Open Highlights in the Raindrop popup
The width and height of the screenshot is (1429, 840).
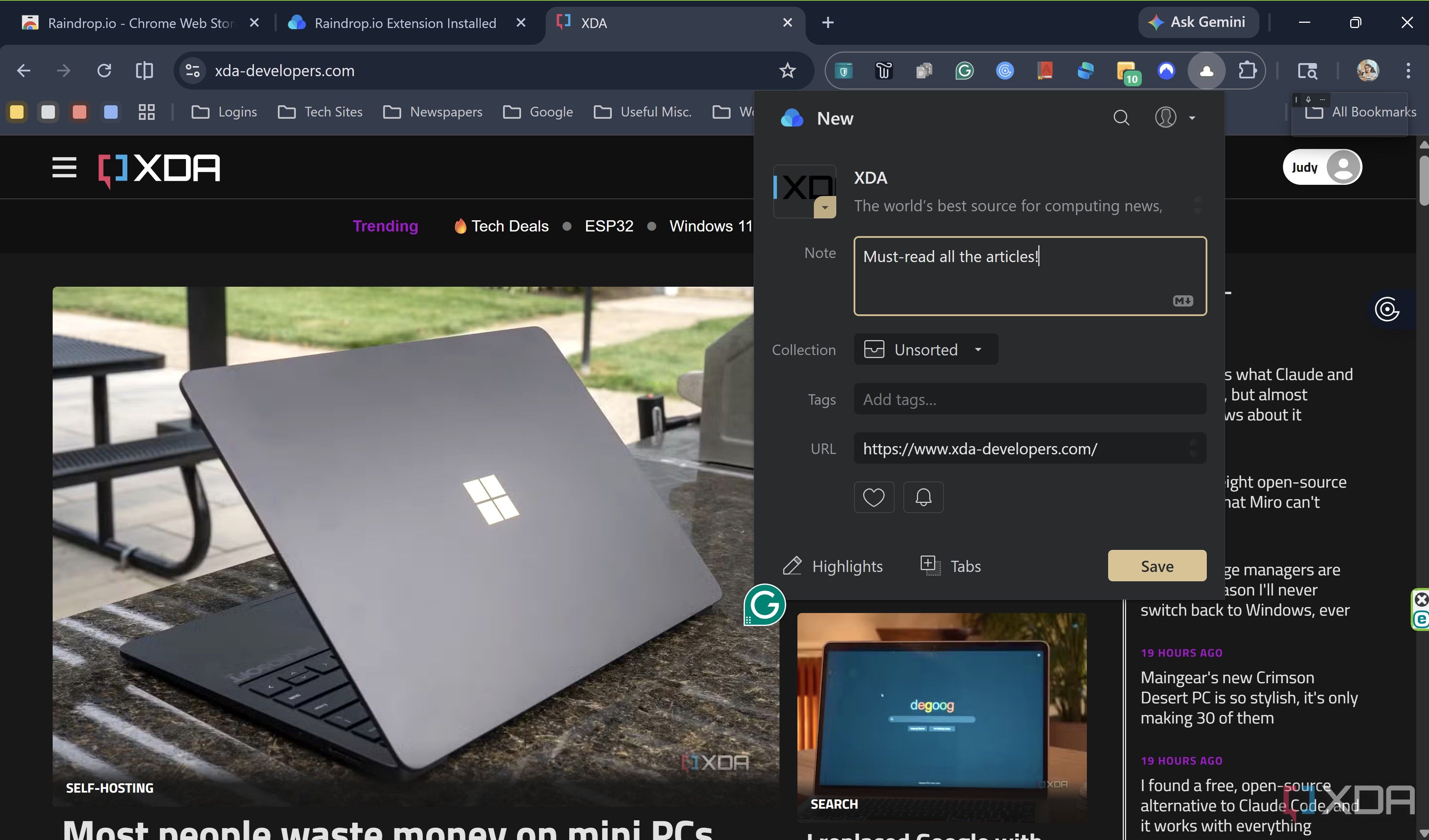(x=833, y=566)
